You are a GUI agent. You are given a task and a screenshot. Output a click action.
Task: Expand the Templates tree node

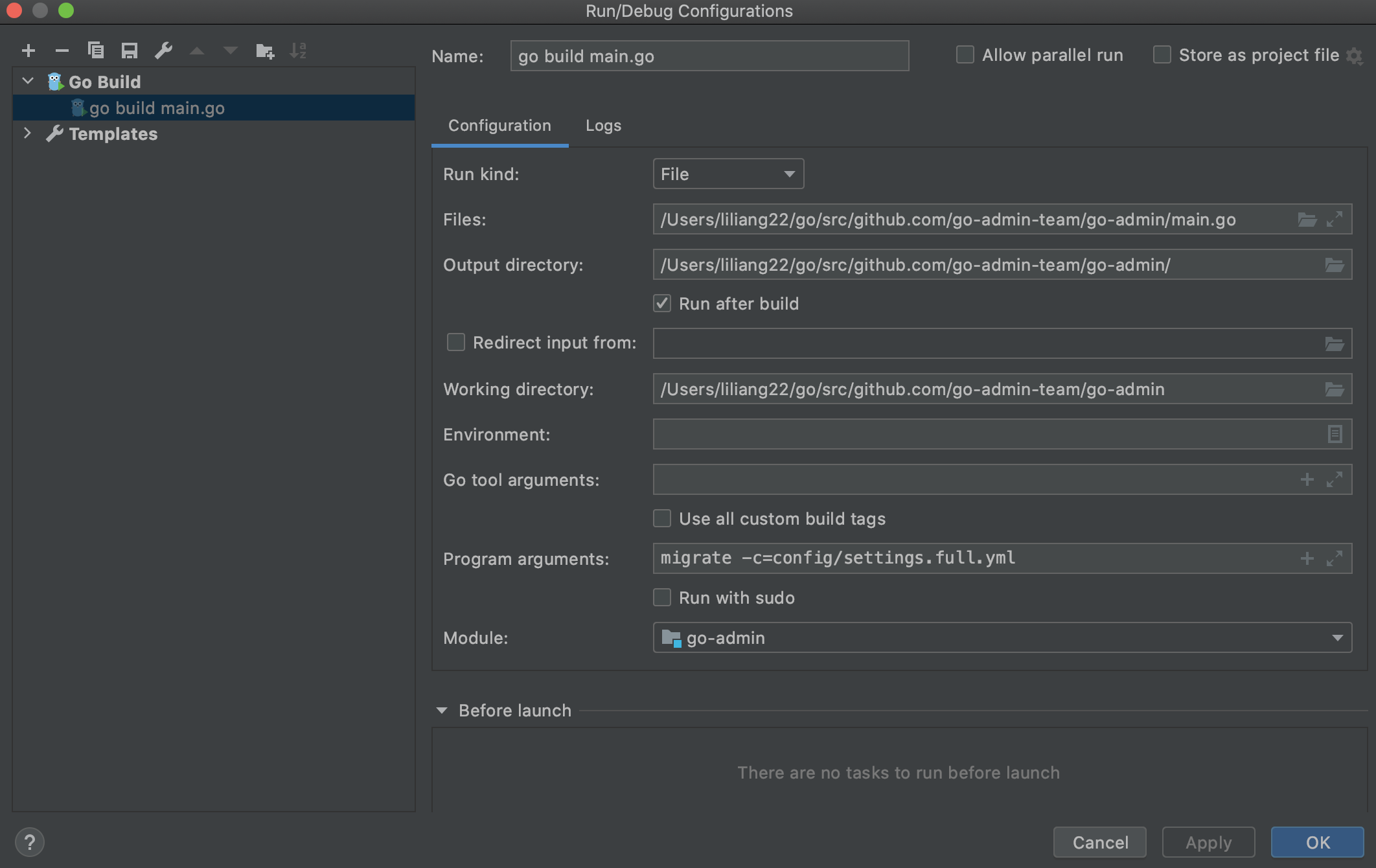click(27, 133)
